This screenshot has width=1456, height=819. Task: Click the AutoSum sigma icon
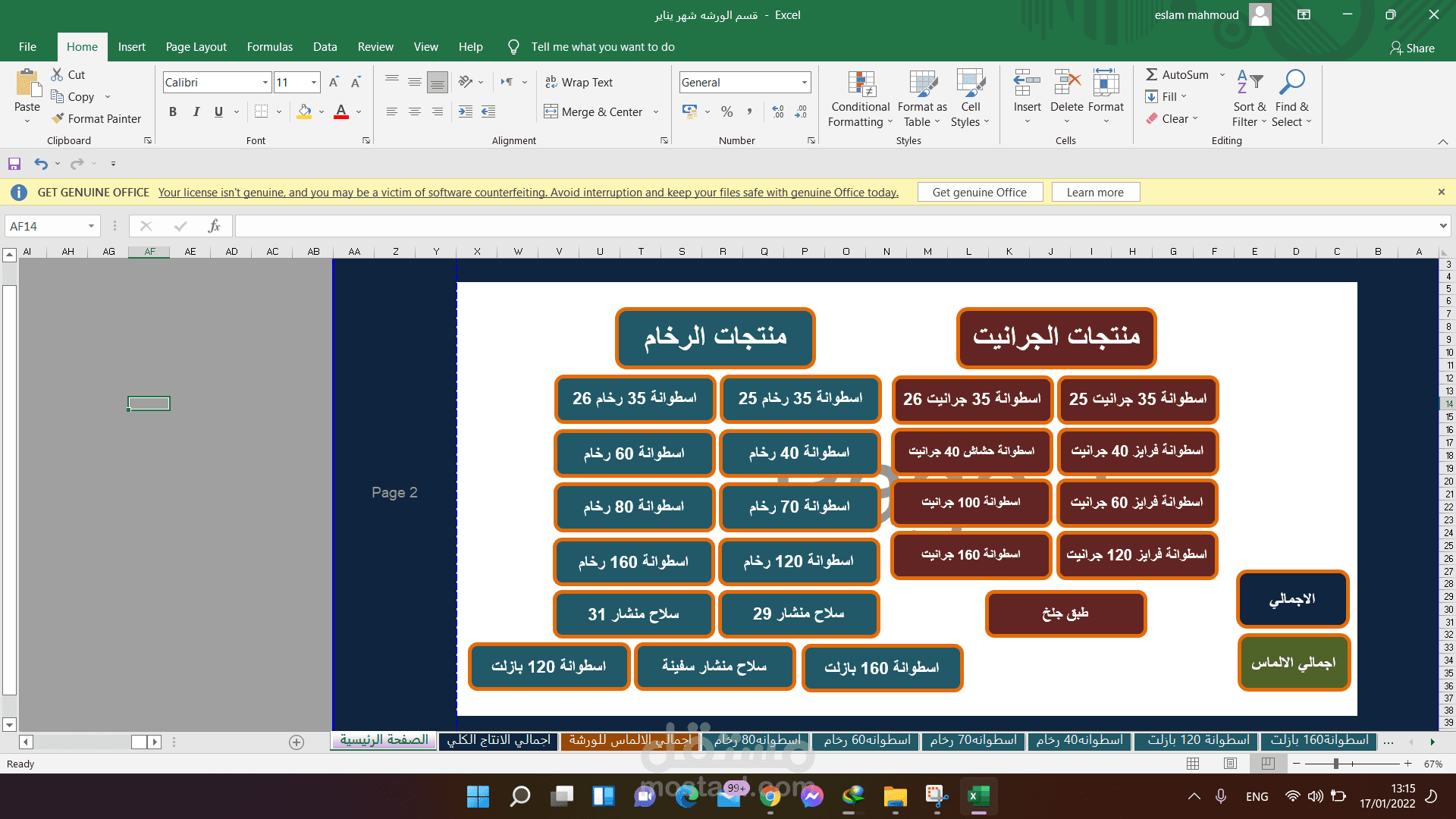click(x=1151, y=74)
